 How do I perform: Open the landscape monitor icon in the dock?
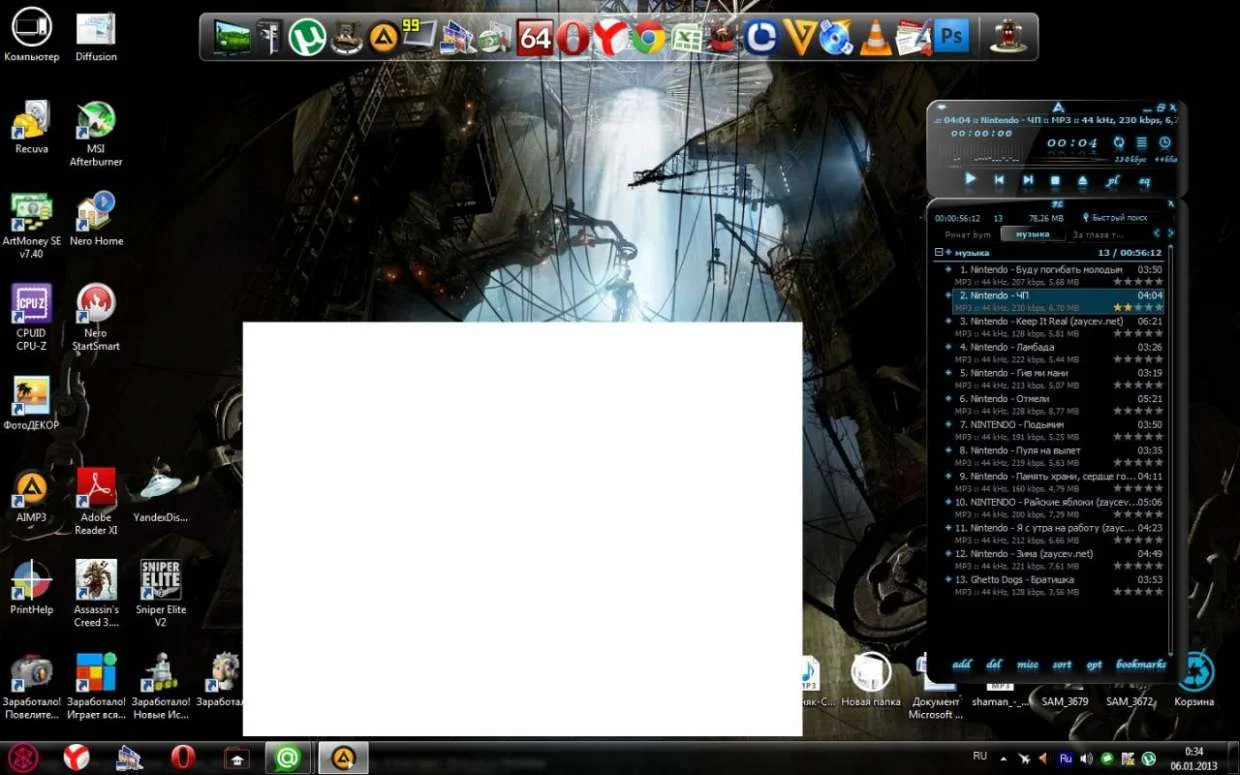[232, 38]
